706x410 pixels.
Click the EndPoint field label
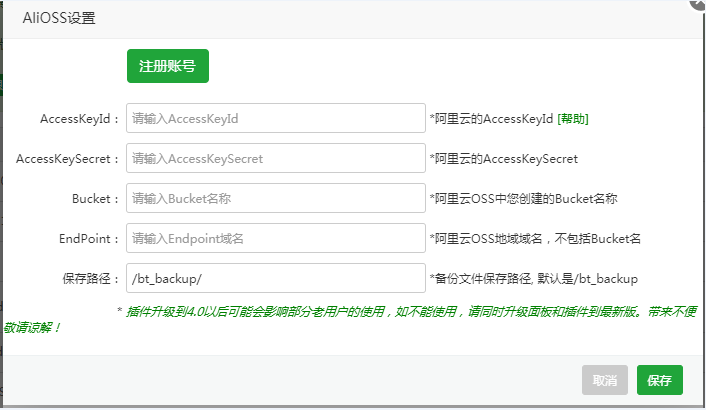[90, 239]
